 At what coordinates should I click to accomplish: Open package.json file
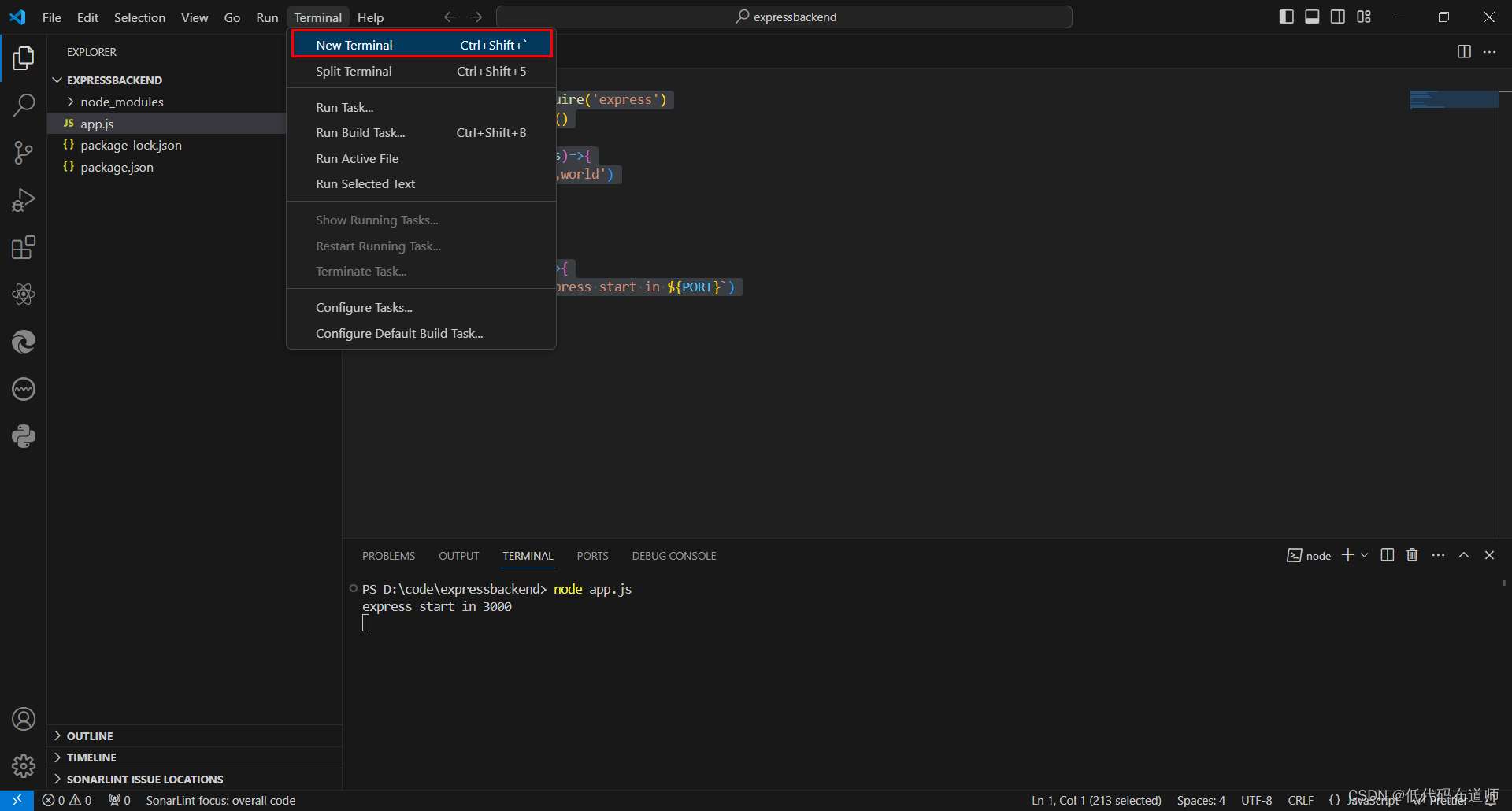(166, 167)
